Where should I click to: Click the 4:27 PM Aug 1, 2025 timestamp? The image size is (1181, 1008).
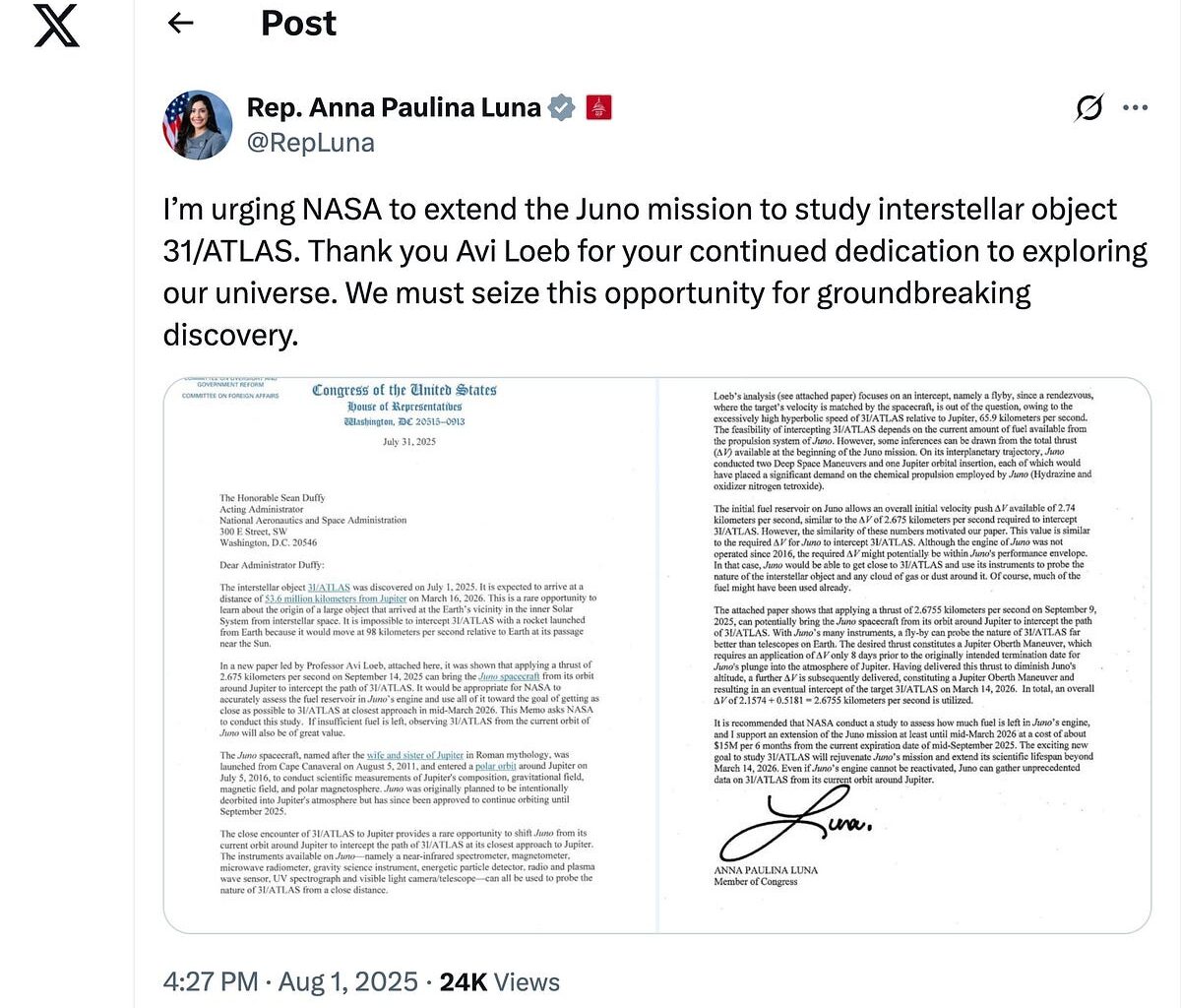tap(290, 981)
